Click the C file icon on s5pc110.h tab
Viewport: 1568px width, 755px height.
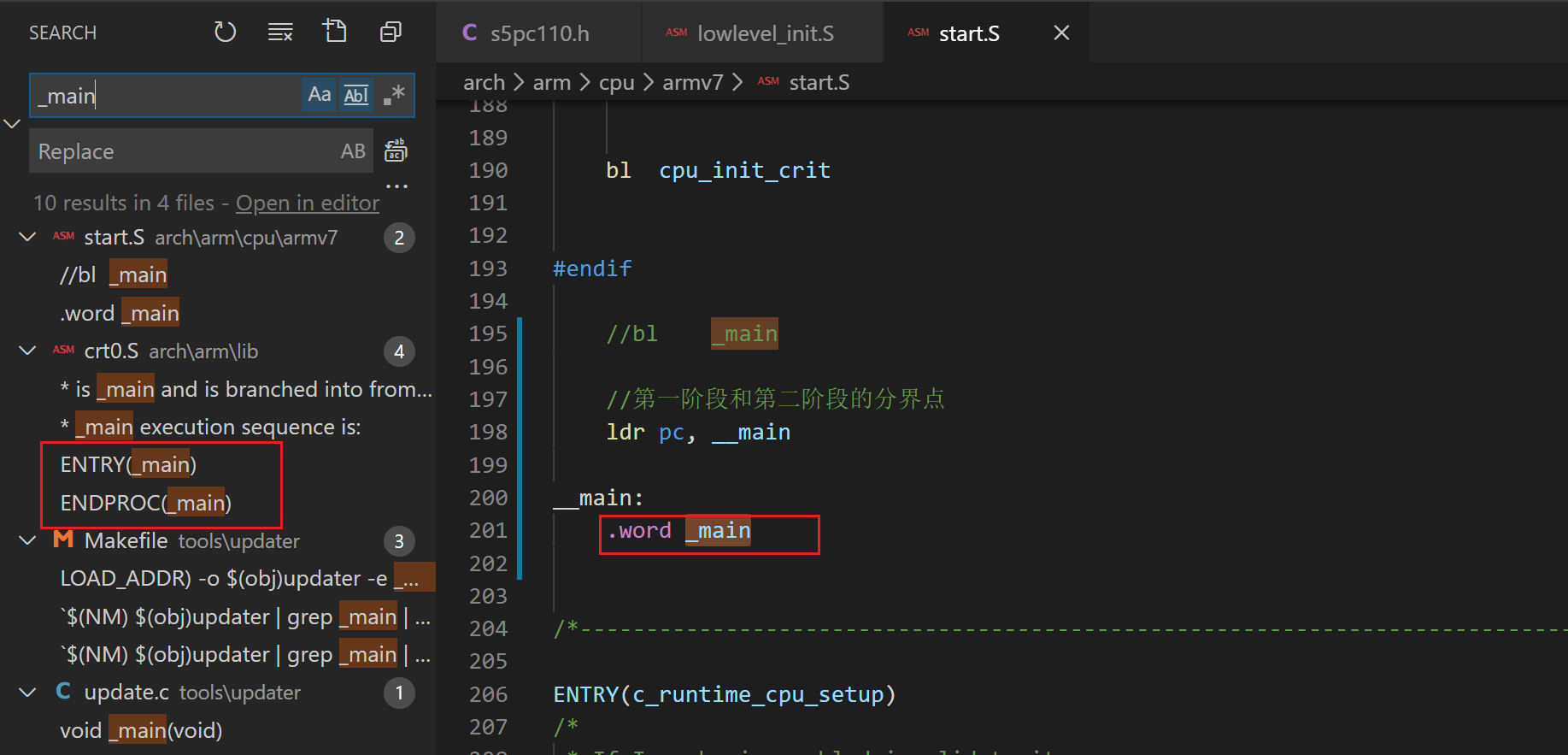(x=469, y=32)
